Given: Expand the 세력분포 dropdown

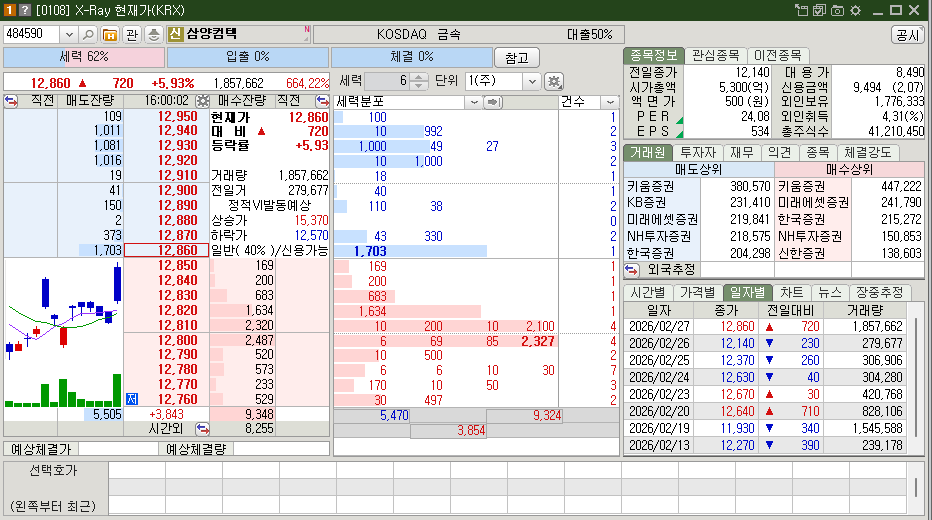Looking at the screenshot, I should coord(474,102).
